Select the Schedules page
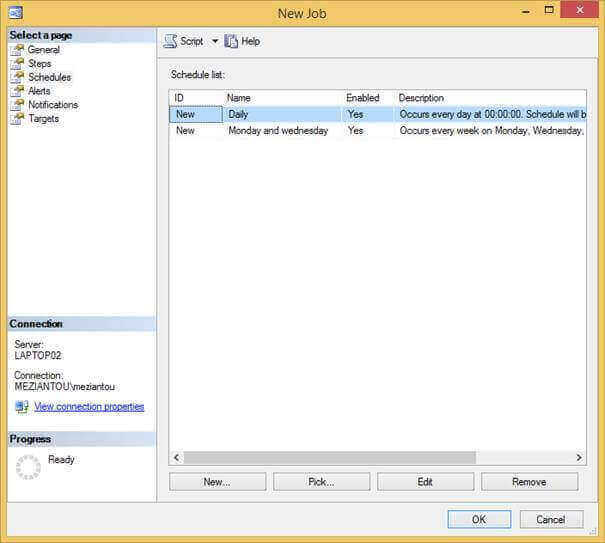The width and height of the screenshot is (605, 543). 49,77
